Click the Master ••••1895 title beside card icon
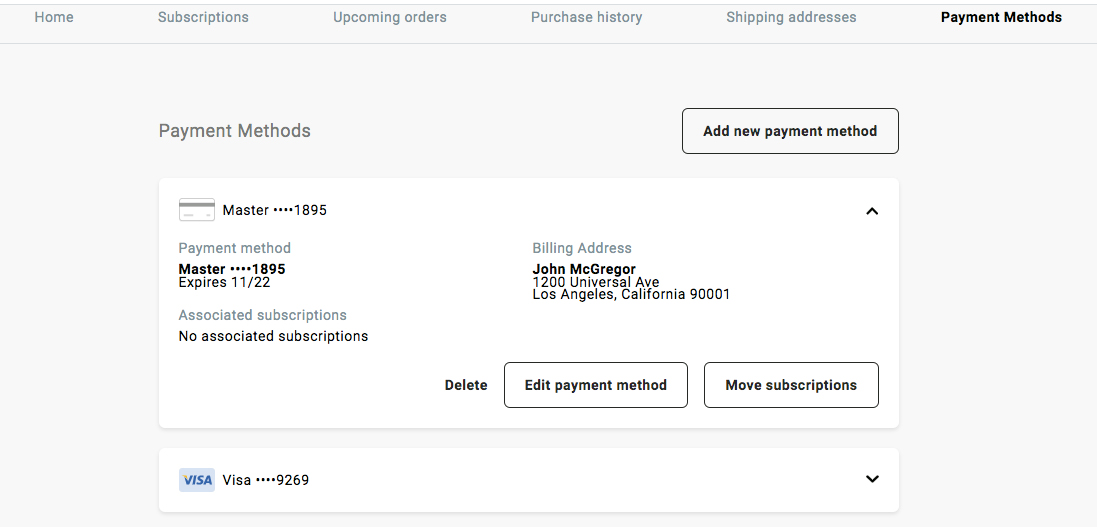This screenshot has height=527, width=1097. 274,210
